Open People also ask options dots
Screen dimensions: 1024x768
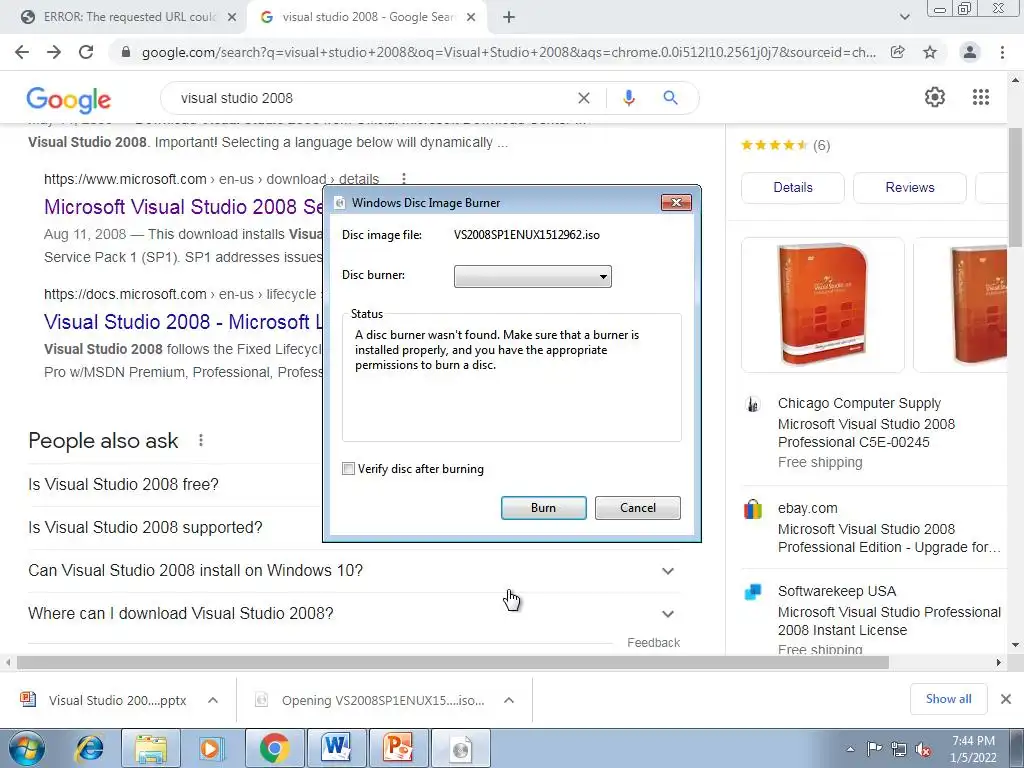pos(200,440)
